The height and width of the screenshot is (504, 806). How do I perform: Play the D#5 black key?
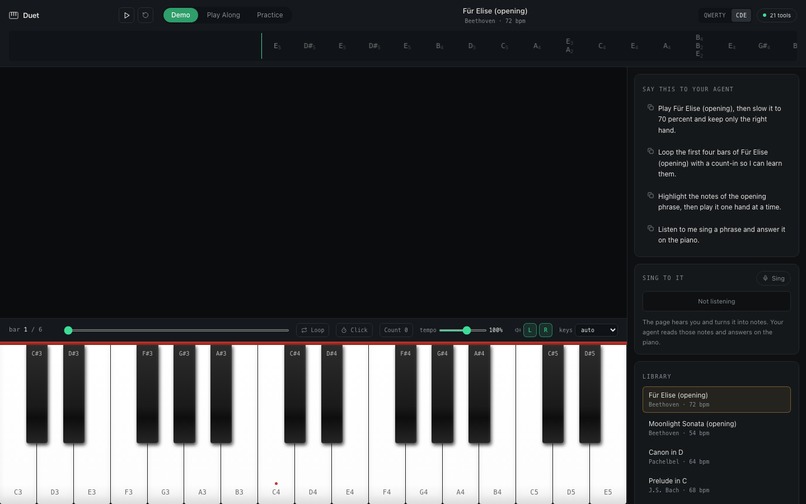[x=590, y=393]
